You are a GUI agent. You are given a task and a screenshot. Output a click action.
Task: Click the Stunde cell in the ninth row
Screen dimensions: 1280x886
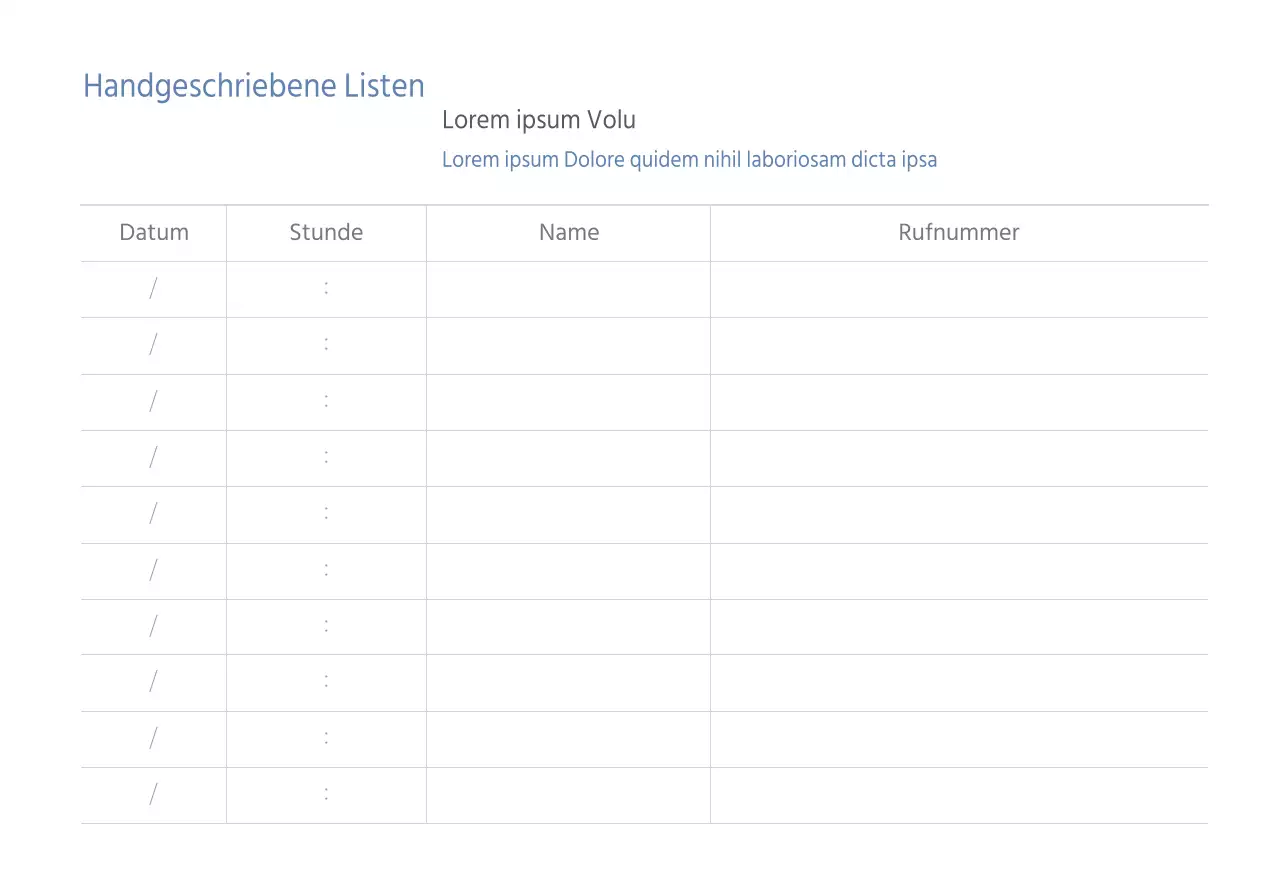326,739
